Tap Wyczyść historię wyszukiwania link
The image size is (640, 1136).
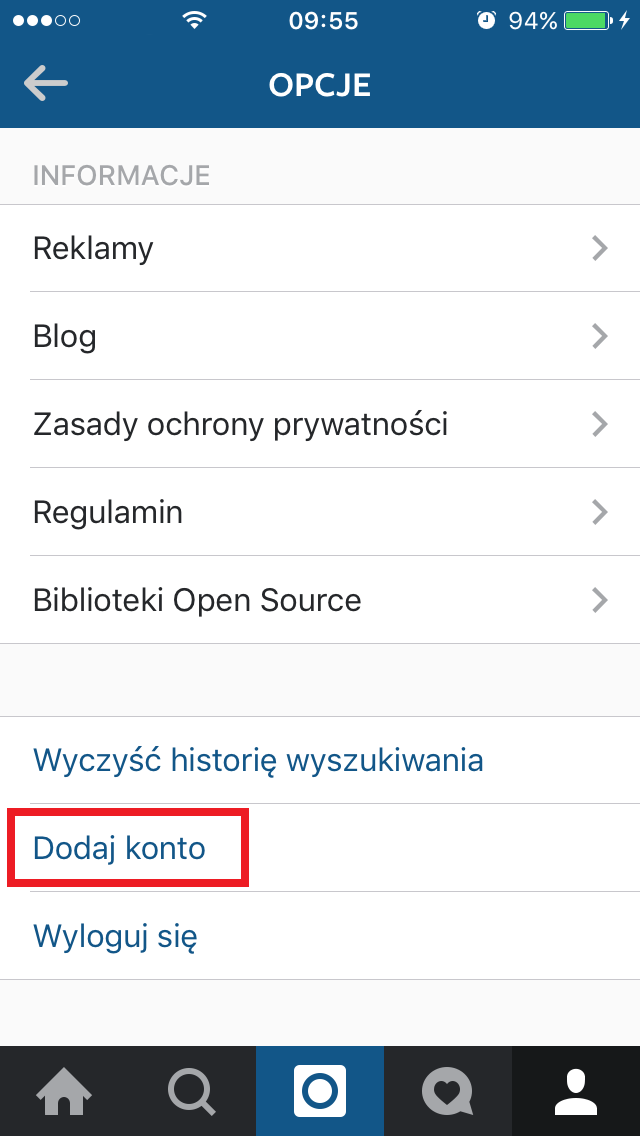click(x=258, y=761)
